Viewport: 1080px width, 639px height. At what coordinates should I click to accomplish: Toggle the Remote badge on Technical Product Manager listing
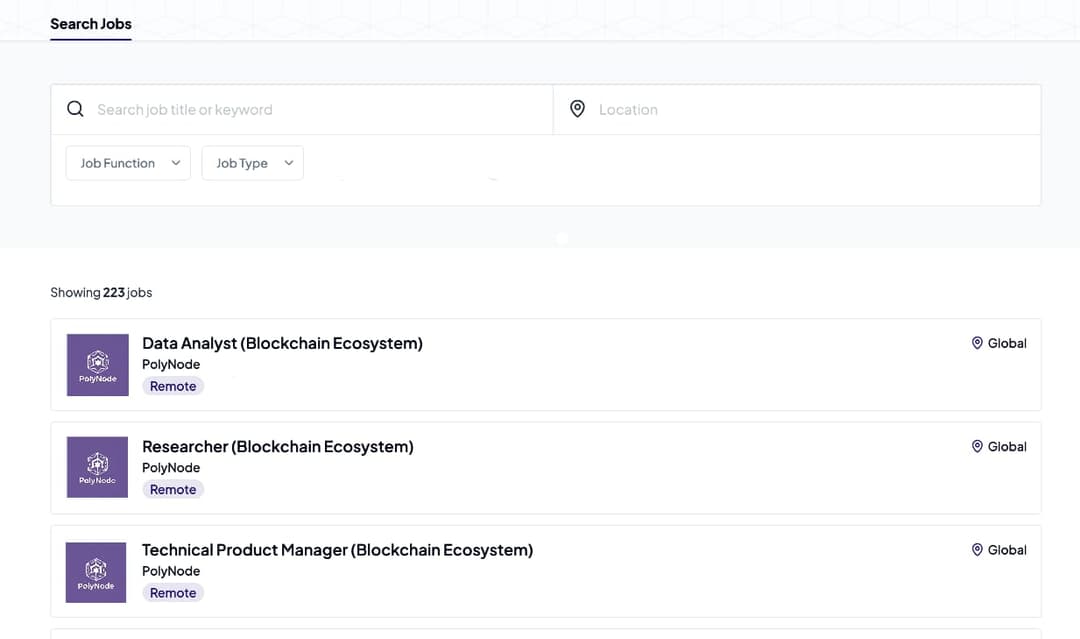pyautogui.click(x=172, y=592)
